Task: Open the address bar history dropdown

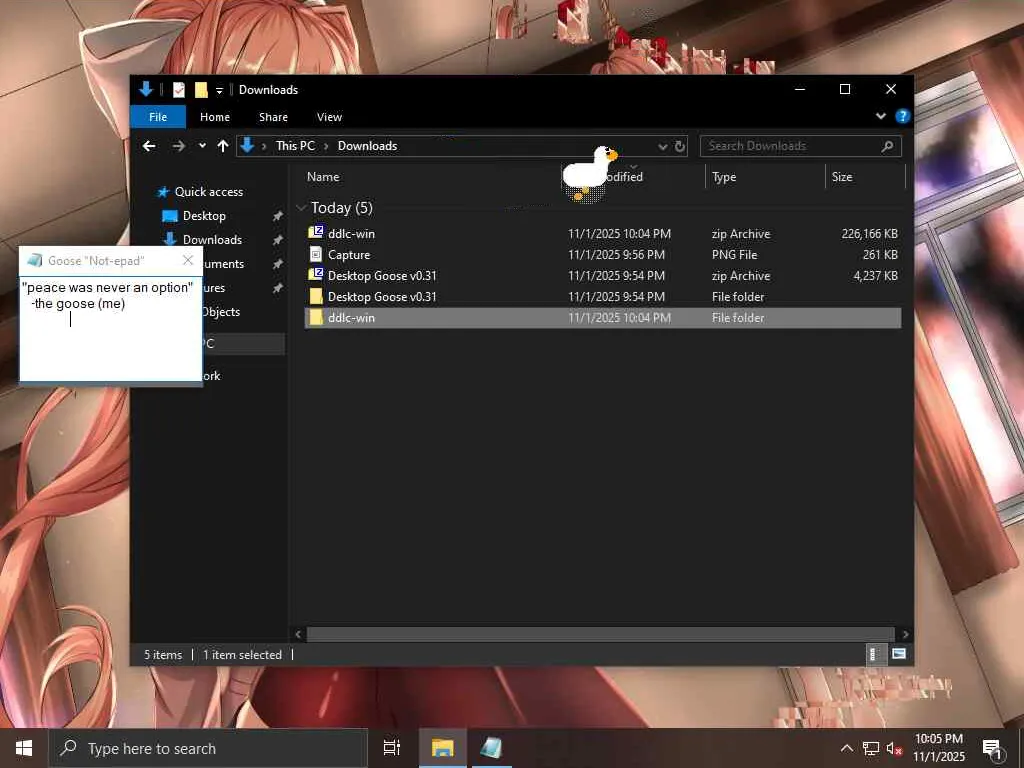Action: [662, 146]
